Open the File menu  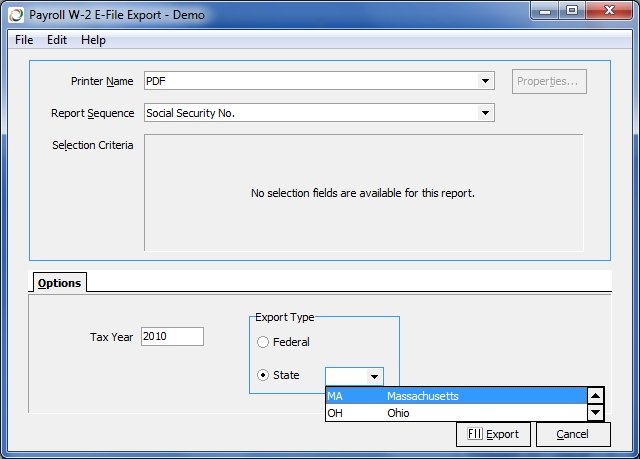[24, 40]
